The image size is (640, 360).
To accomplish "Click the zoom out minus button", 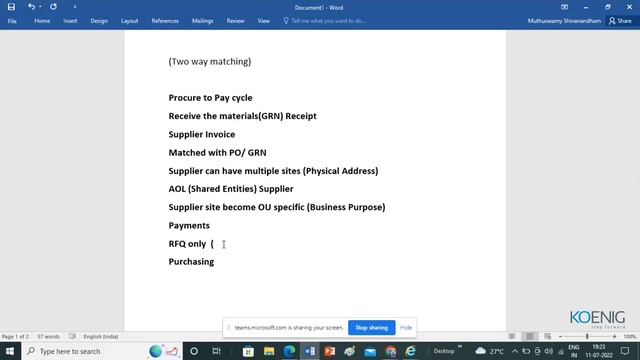I will point(560,337).
